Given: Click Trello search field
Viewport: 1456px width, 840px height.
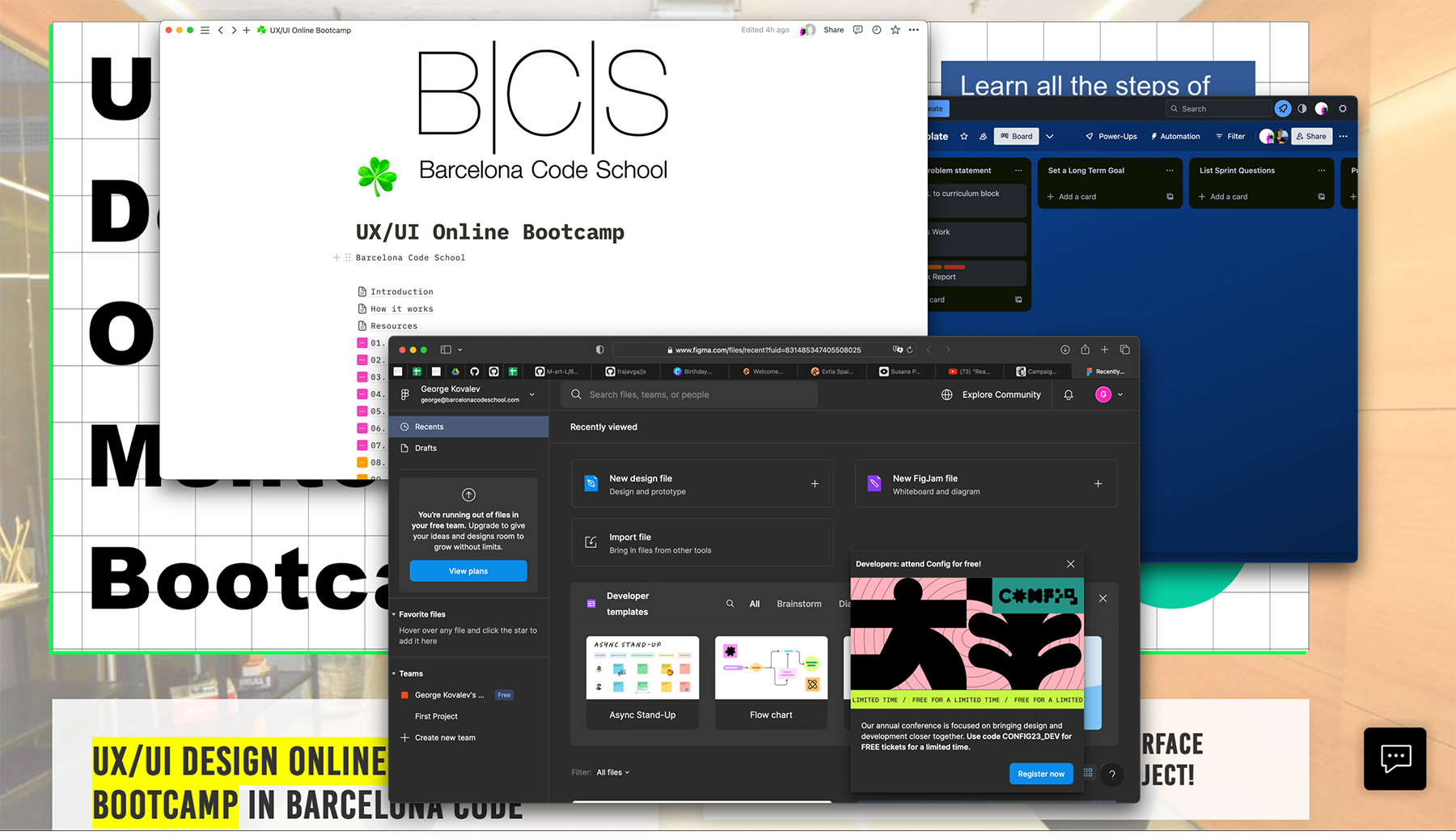Looking at the screenshot, I should (1218, 108).
